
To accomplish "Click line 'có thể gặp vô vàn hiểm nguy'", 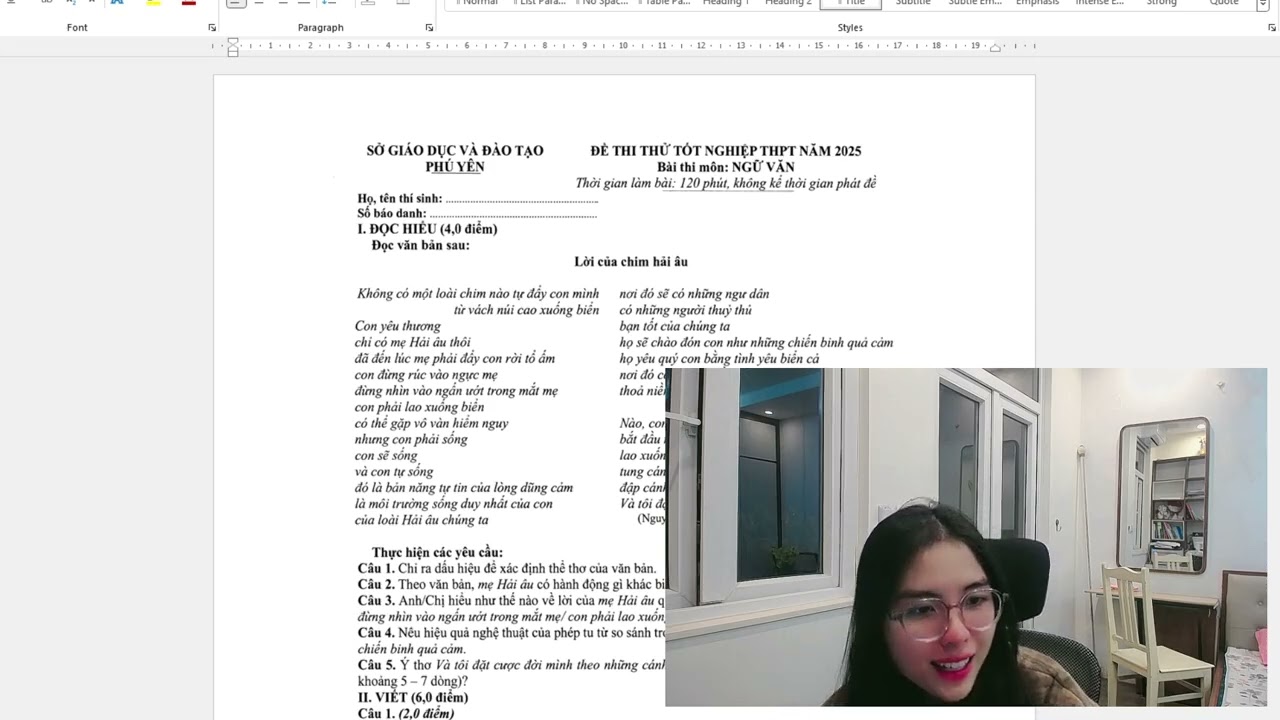I will click(432, 423).
